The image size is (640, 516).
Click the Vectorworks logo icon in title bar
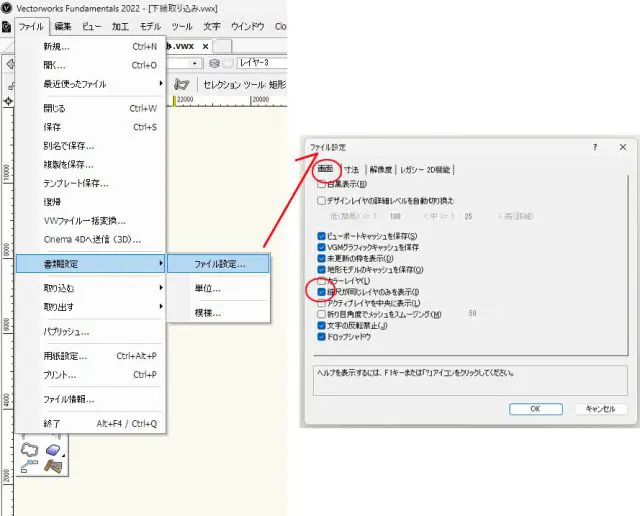(8, 8)
